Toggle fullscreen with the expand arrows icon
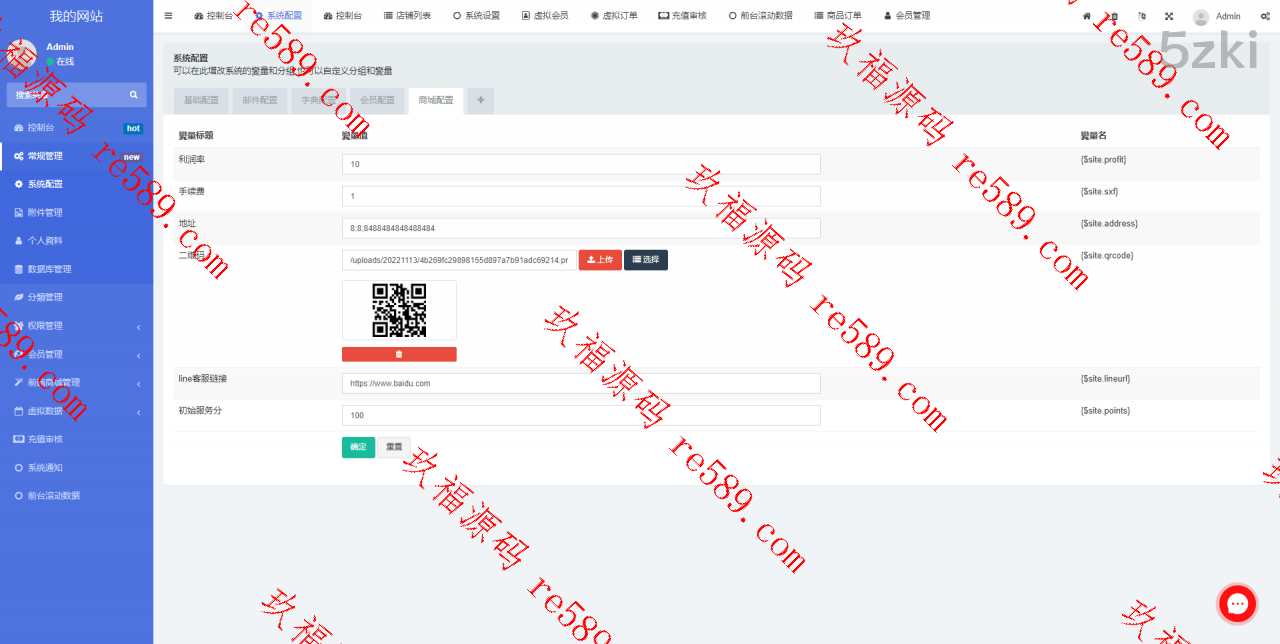Viewport: 1280px width, 644px height. coord(1169,16)
